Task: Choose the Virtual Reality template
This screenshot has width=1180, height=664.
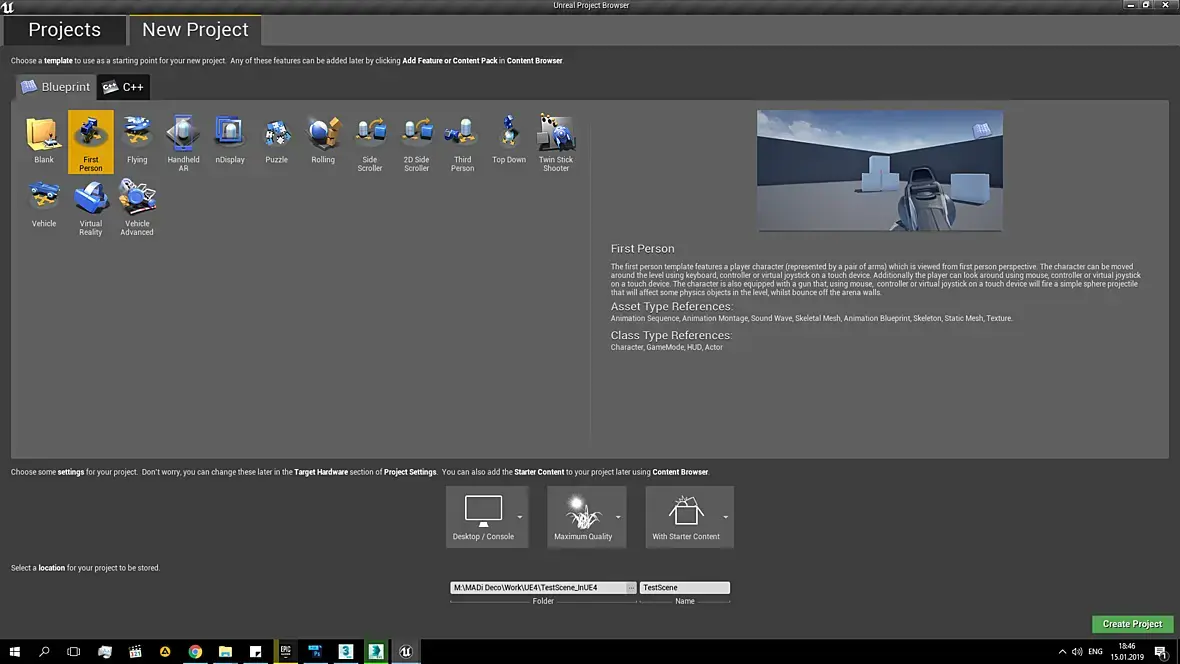Action: tap(90, 206)
